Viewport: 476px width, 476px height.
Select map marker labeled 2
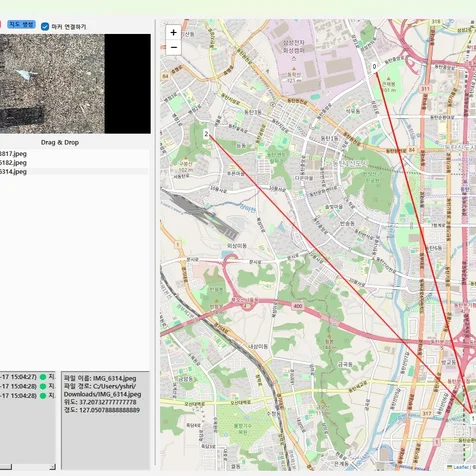pyautogui.click(x=206, y=134)
